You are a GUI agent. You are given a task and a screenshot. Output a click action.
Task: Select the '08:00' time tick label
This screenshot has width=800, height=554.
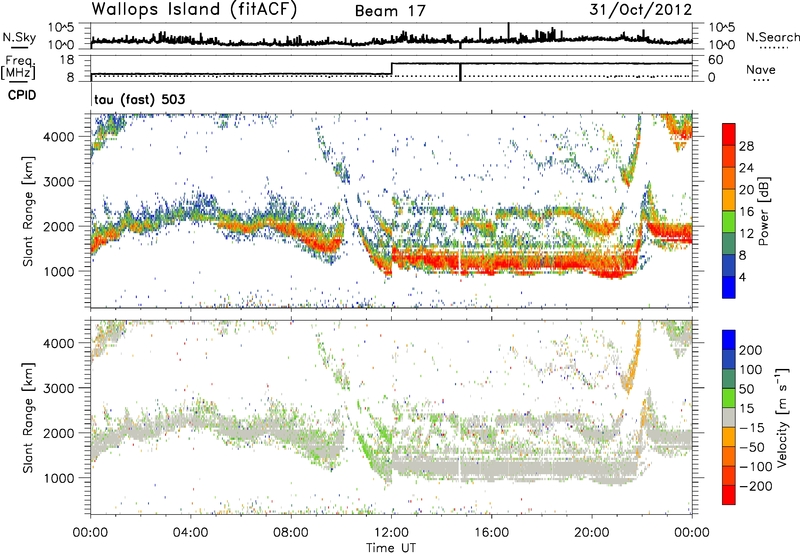coord(291,533)
